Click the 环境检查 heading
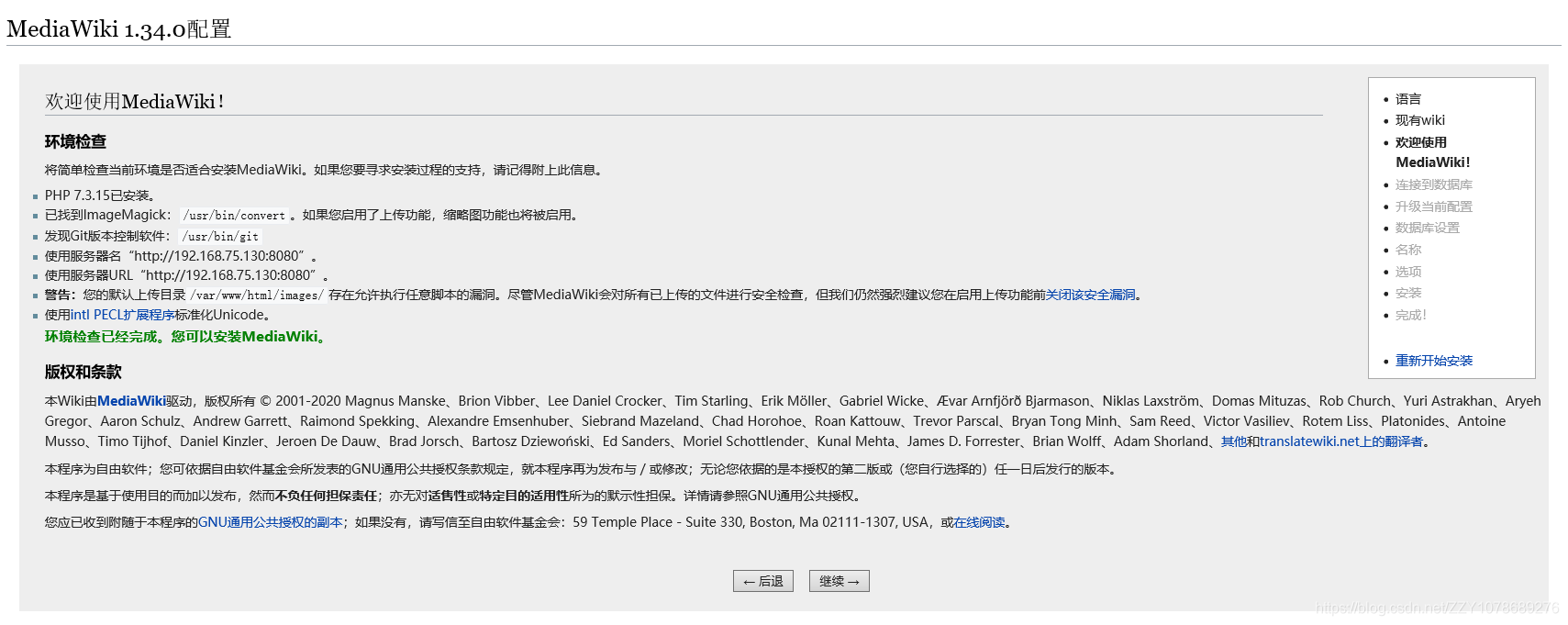This screenshot has height=625, width=1568. coord(75,141)
